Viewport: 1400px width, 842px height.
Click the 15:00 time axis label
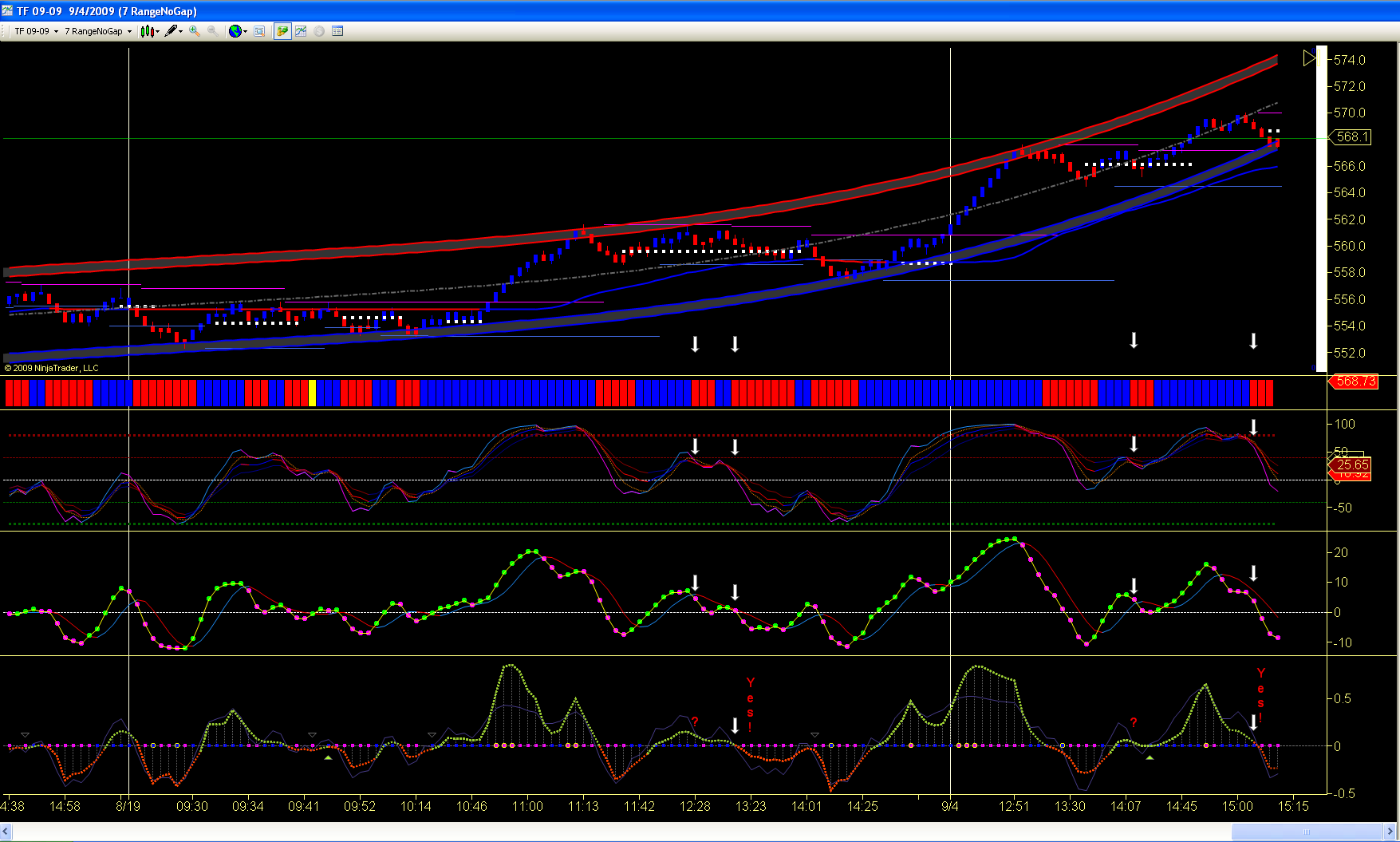[x=1237, y=806]
